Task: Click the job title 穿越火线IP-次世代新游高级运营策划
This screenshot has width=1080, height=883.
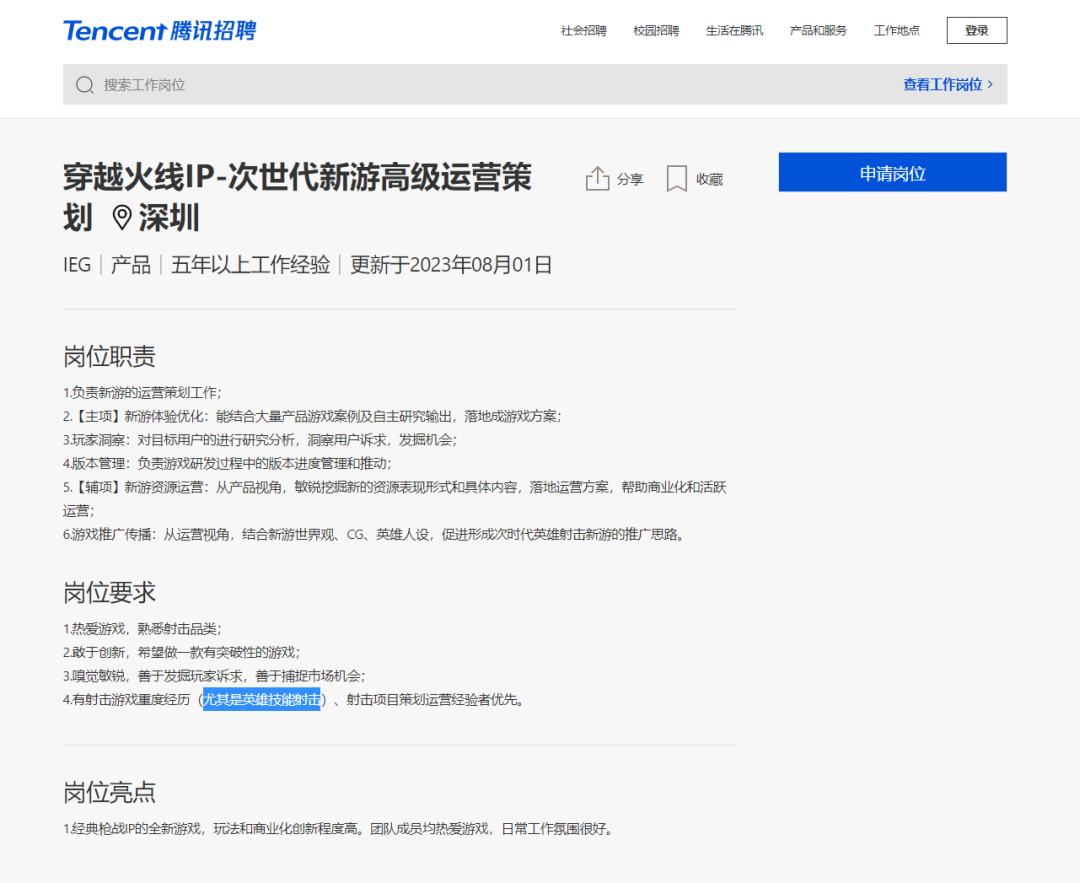Action: point(298,197)
